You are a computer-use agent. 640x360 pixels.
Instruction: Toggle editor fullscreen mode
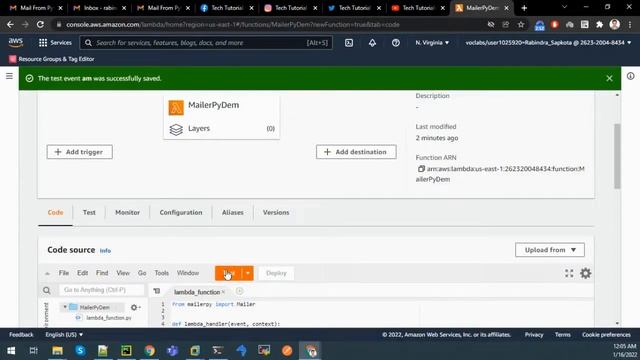coord(569,273)
